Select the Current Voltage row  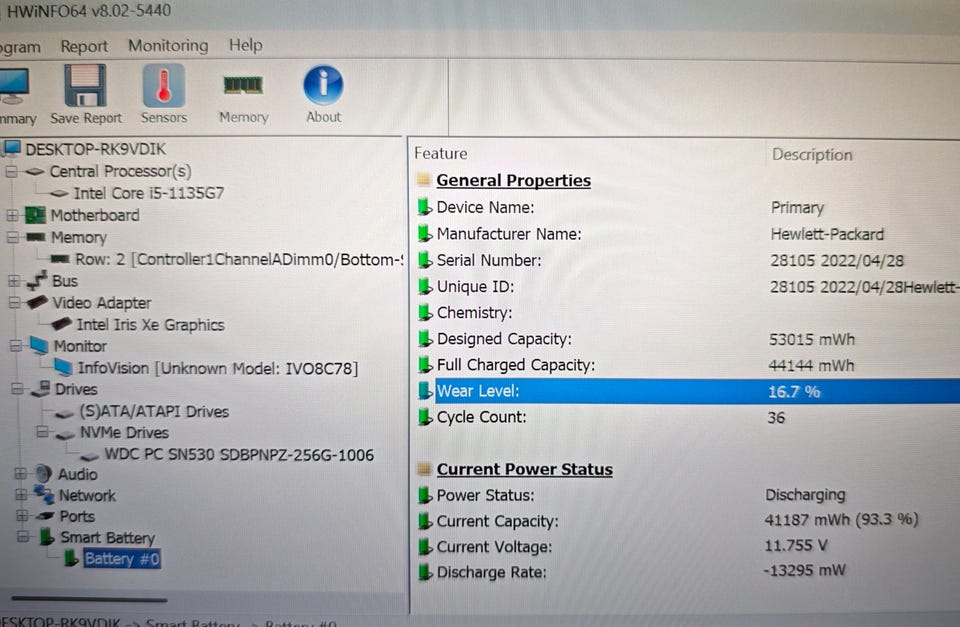click(687, 546)
